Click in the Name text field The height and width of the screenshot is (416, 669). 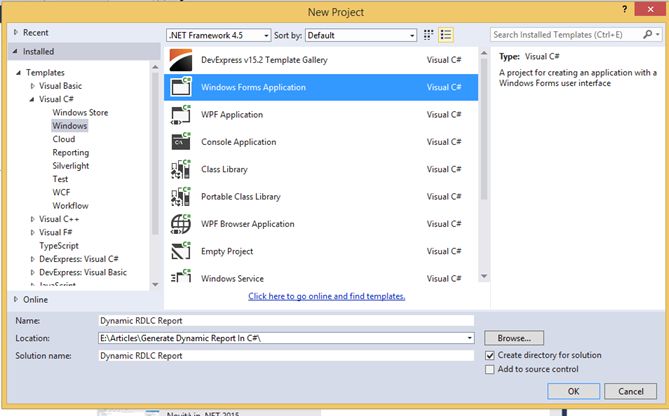(x=286, y=320)
